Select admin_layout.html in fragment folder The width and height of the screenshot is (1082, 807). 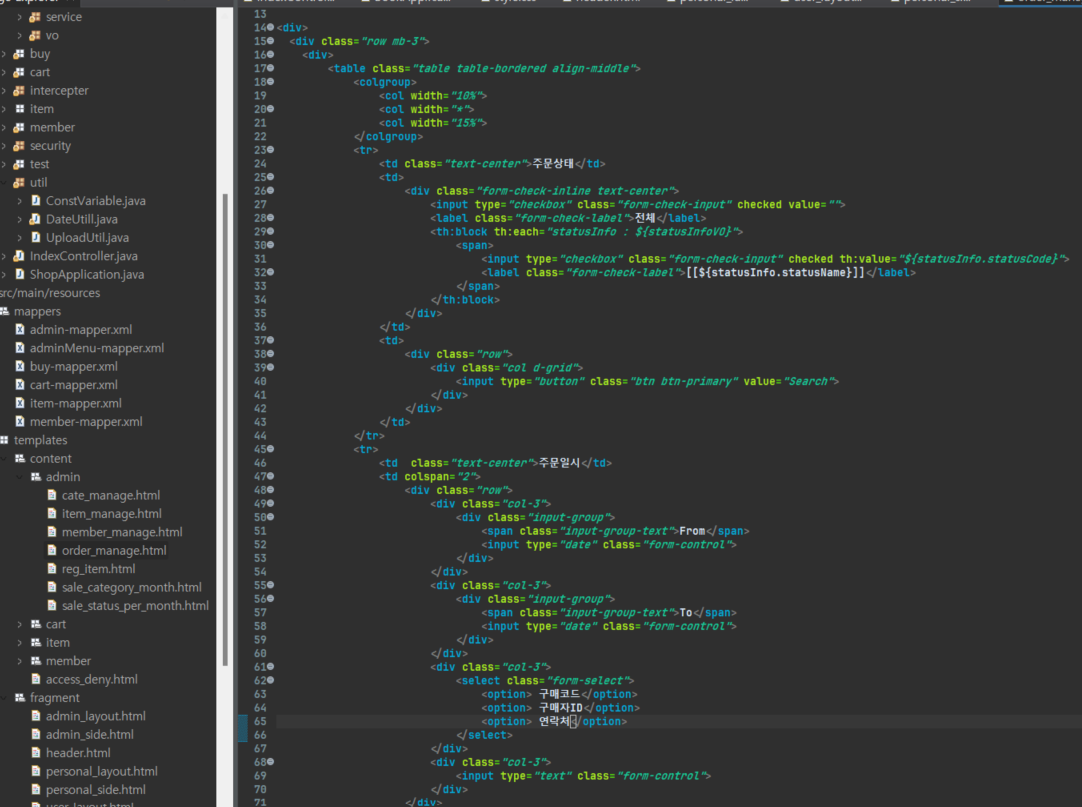95,717
